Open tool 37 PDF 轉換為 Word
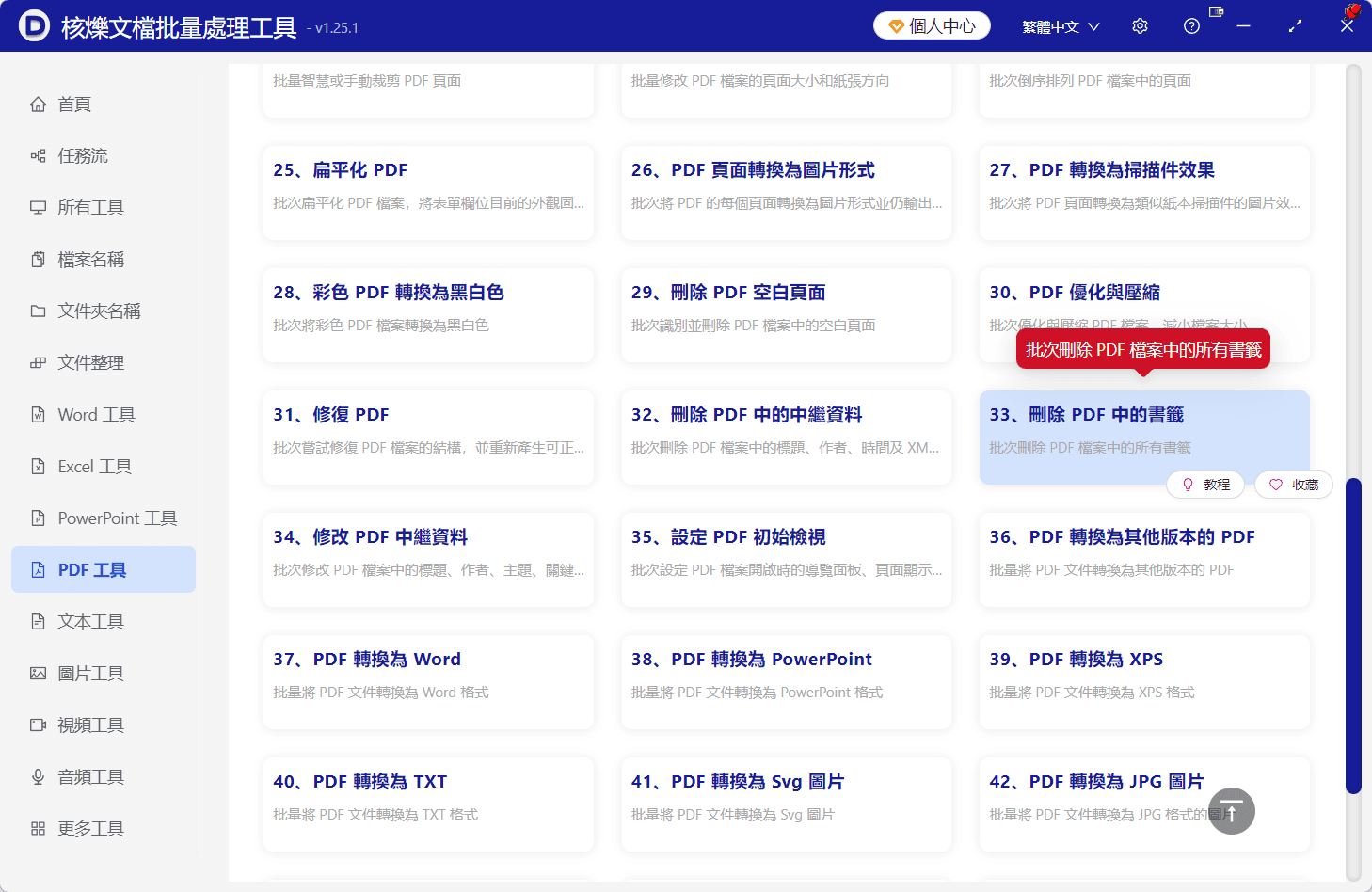This screenshot has height=892, width=1372. [428, 682]
